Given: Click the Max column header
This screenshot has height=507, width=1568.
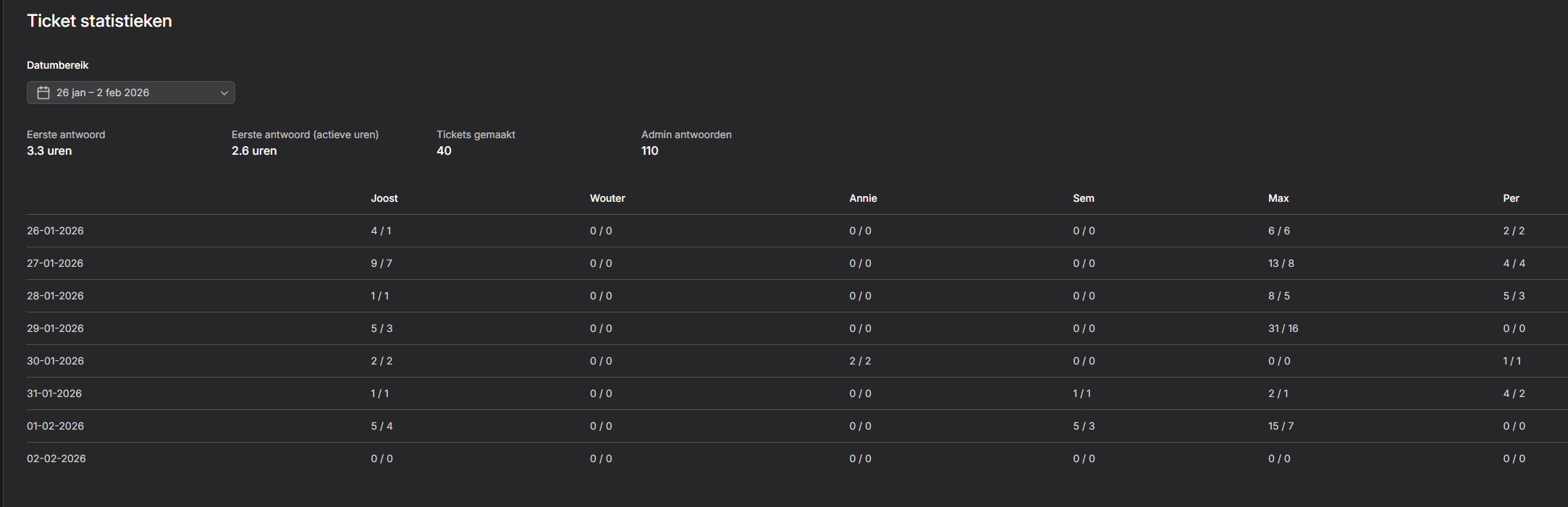Looking at the screenshot, I should (x=1278, y=198).
